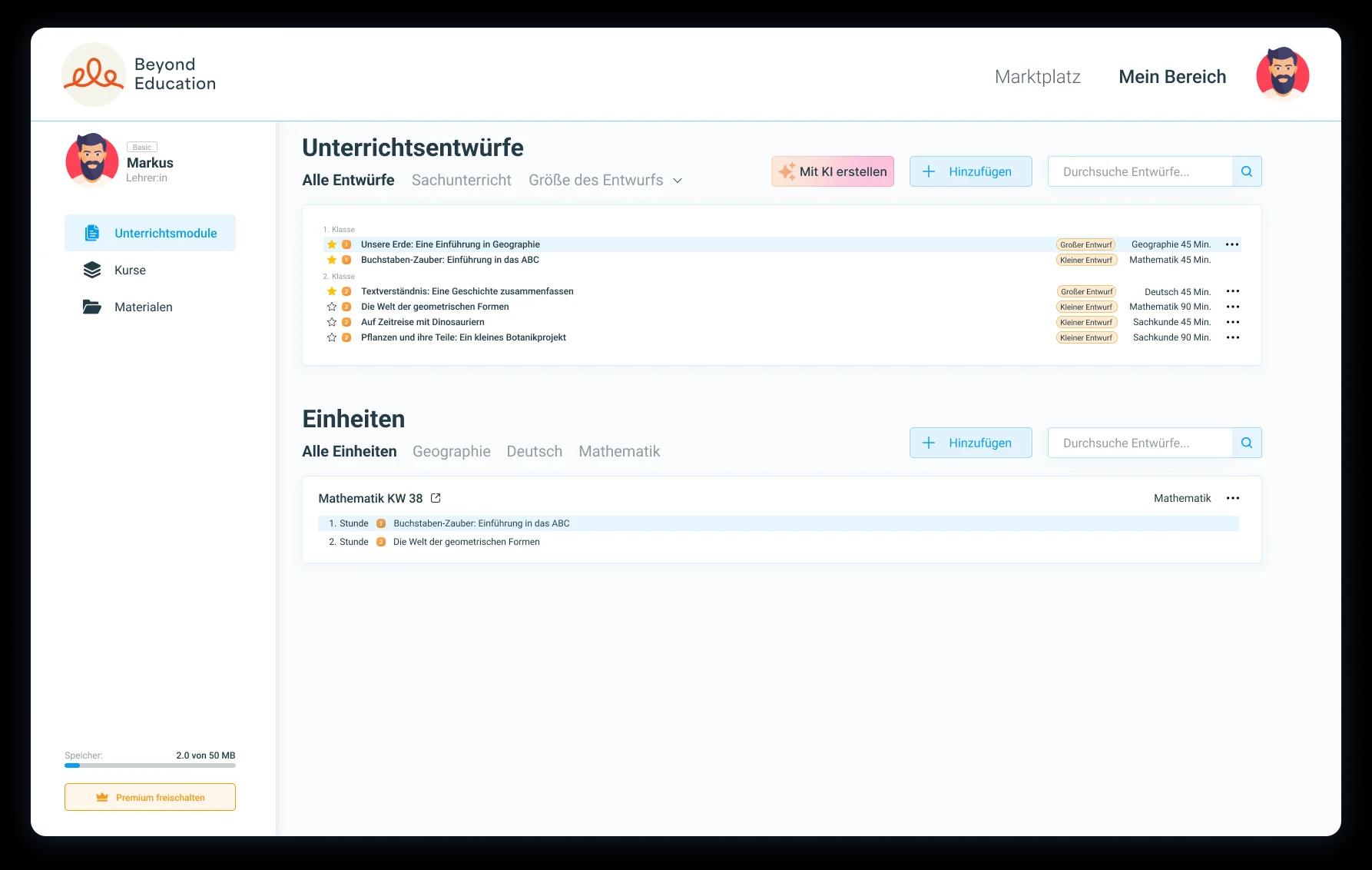1372x870 pixels.
Task: Open more options for Unsere Erde draft
Action: point(1232,244)
